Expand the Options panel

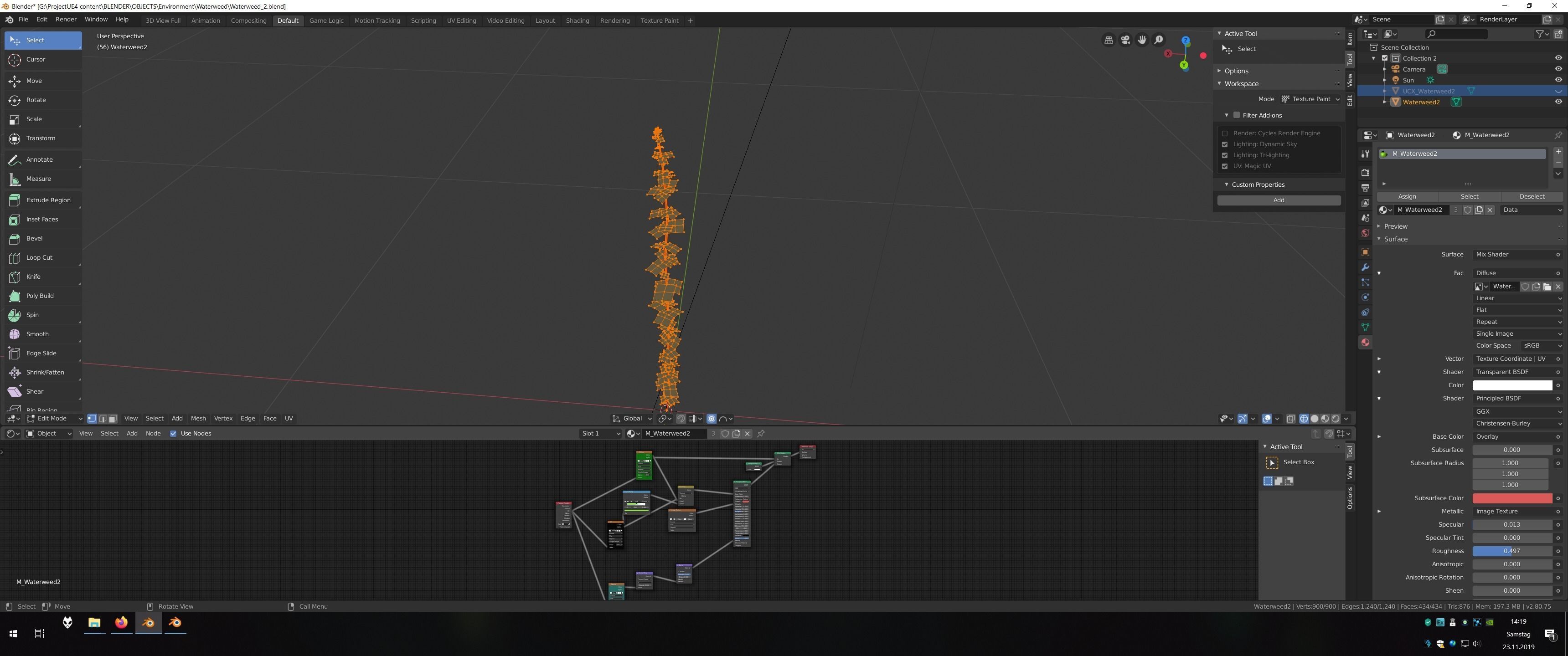[1236, 71]
